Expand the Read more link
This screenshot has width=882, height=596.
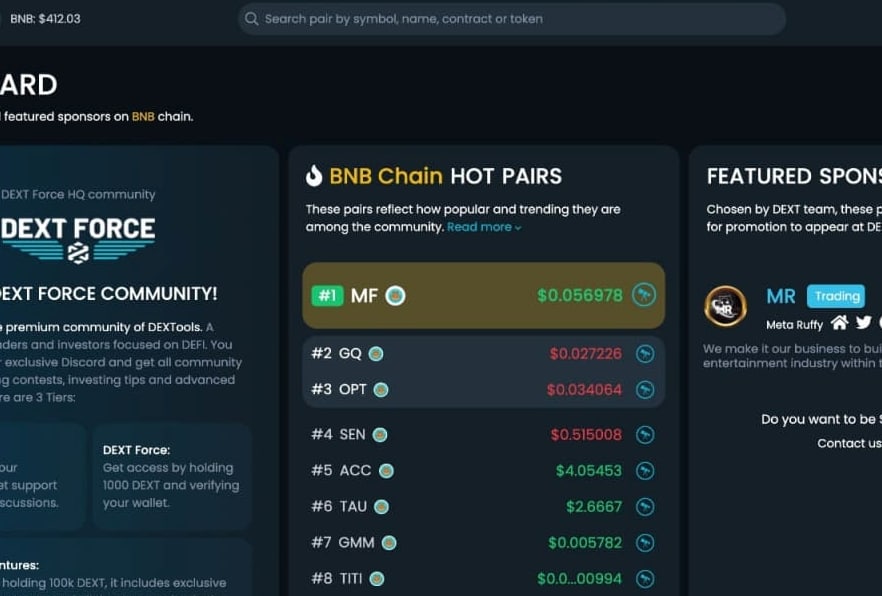coord(484,227)
